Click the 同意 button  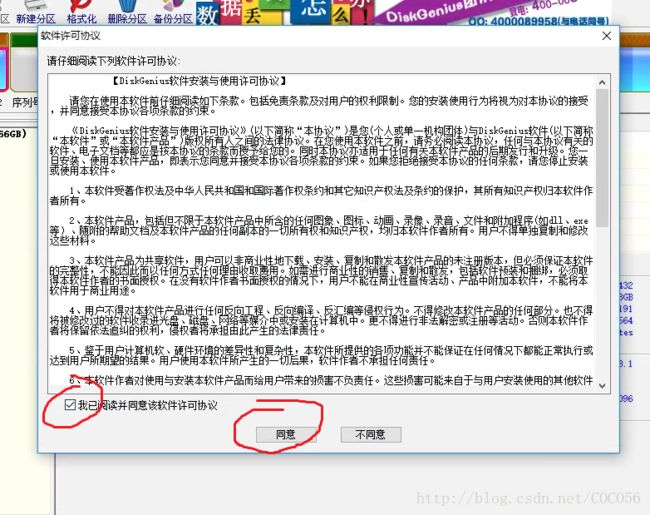[286, 434]
